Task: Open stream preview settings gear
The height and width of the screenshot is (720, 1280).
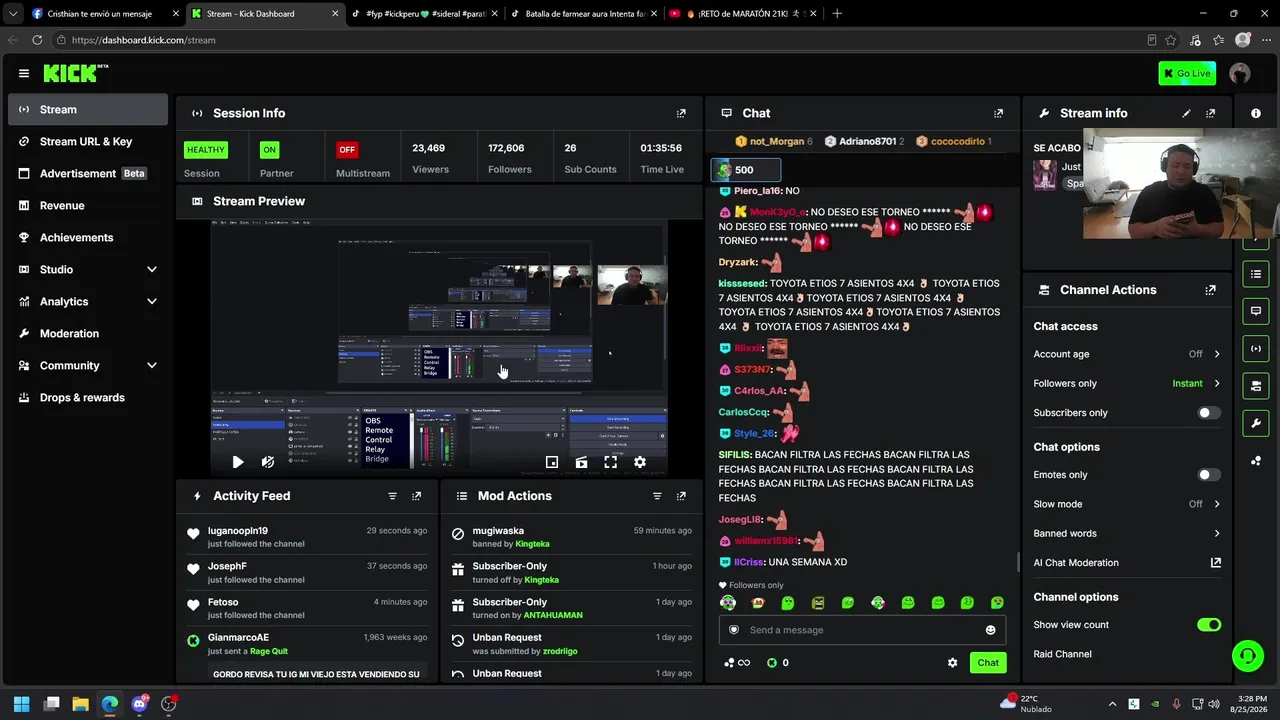Action: point(640,462)
